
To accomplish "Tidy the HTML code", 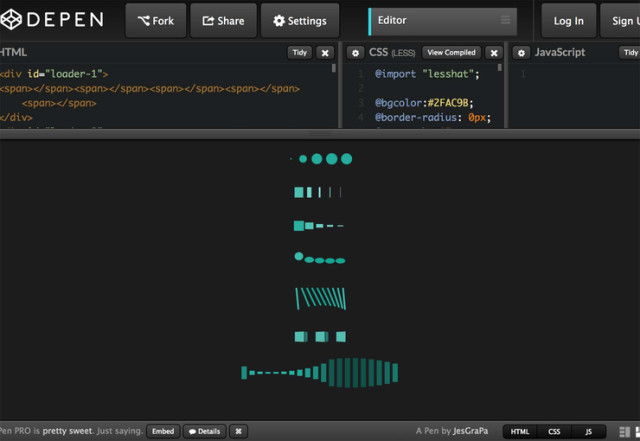I will (300, 52).
